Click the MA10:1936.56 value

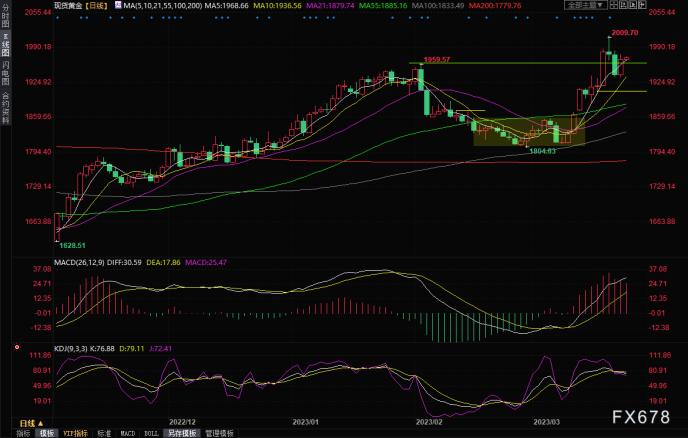point(278,6)
